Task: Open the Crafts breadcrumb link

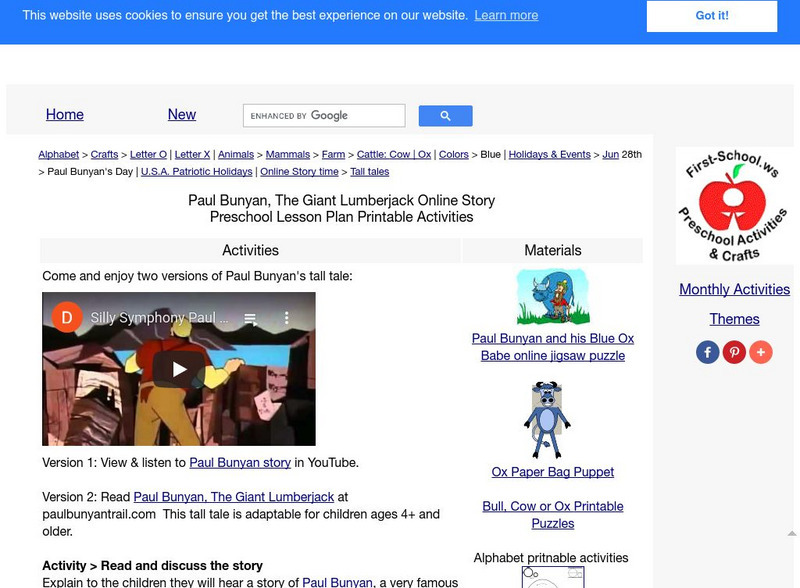Action: [104, 155]
